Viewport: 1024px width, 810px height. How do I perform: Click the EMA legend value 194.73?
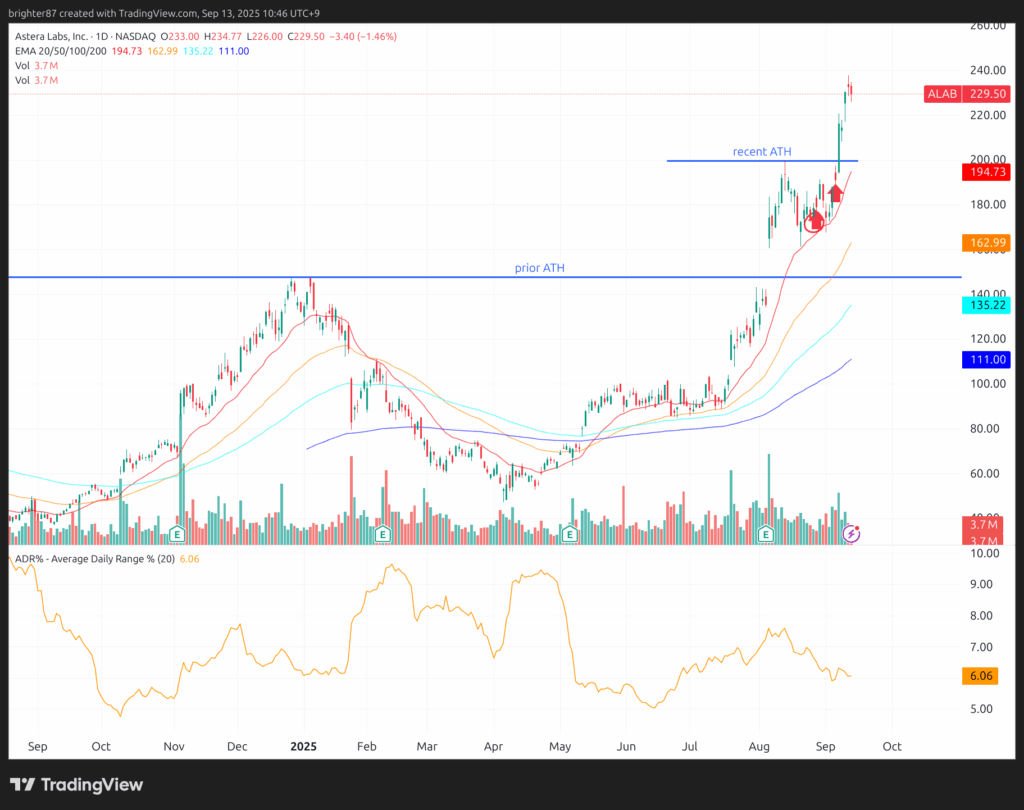[127, 51]
